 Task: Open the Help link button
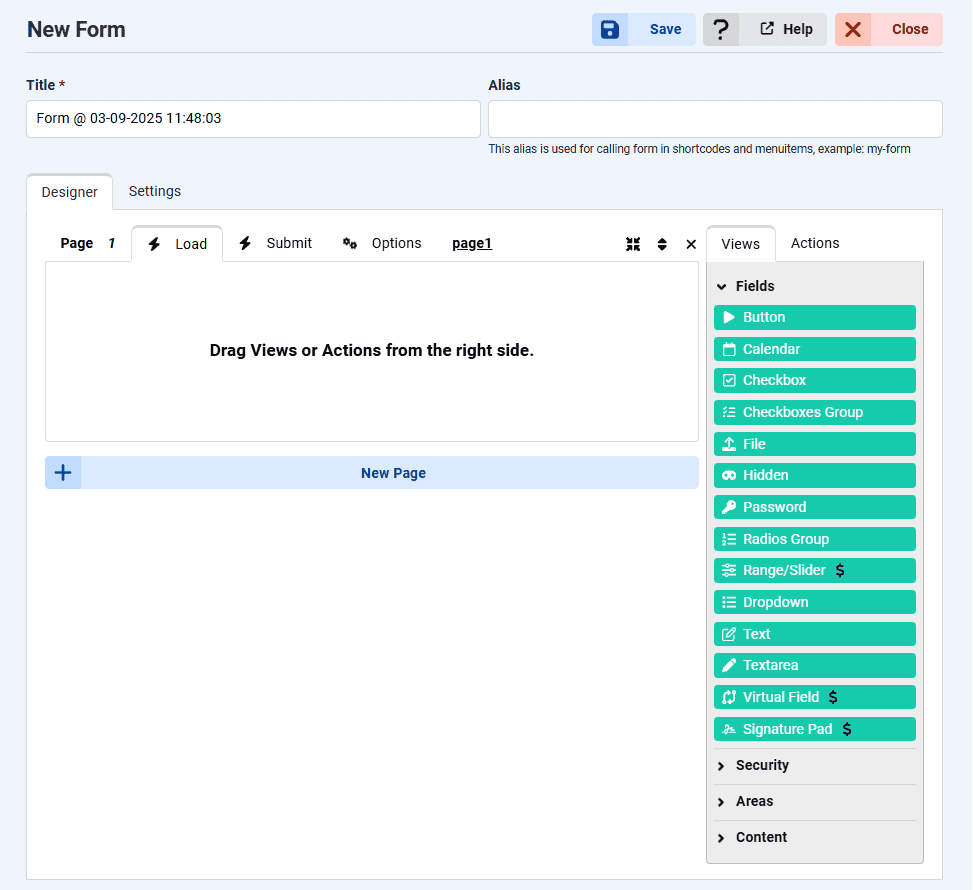point(786,30)
